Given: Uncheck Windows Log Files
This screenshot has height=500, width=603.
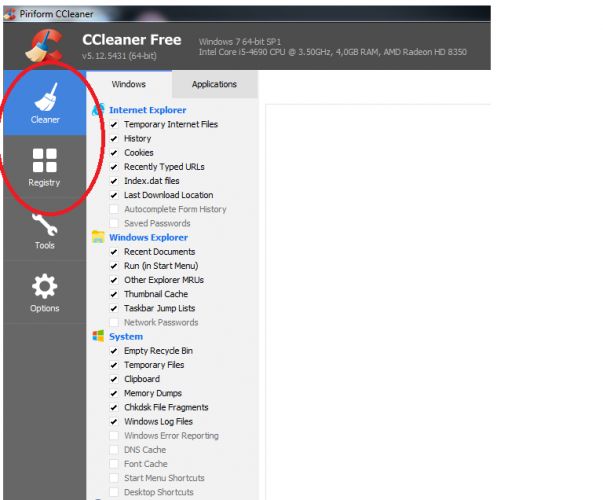Looking at the screenshot, I should [x=114, y=422].
